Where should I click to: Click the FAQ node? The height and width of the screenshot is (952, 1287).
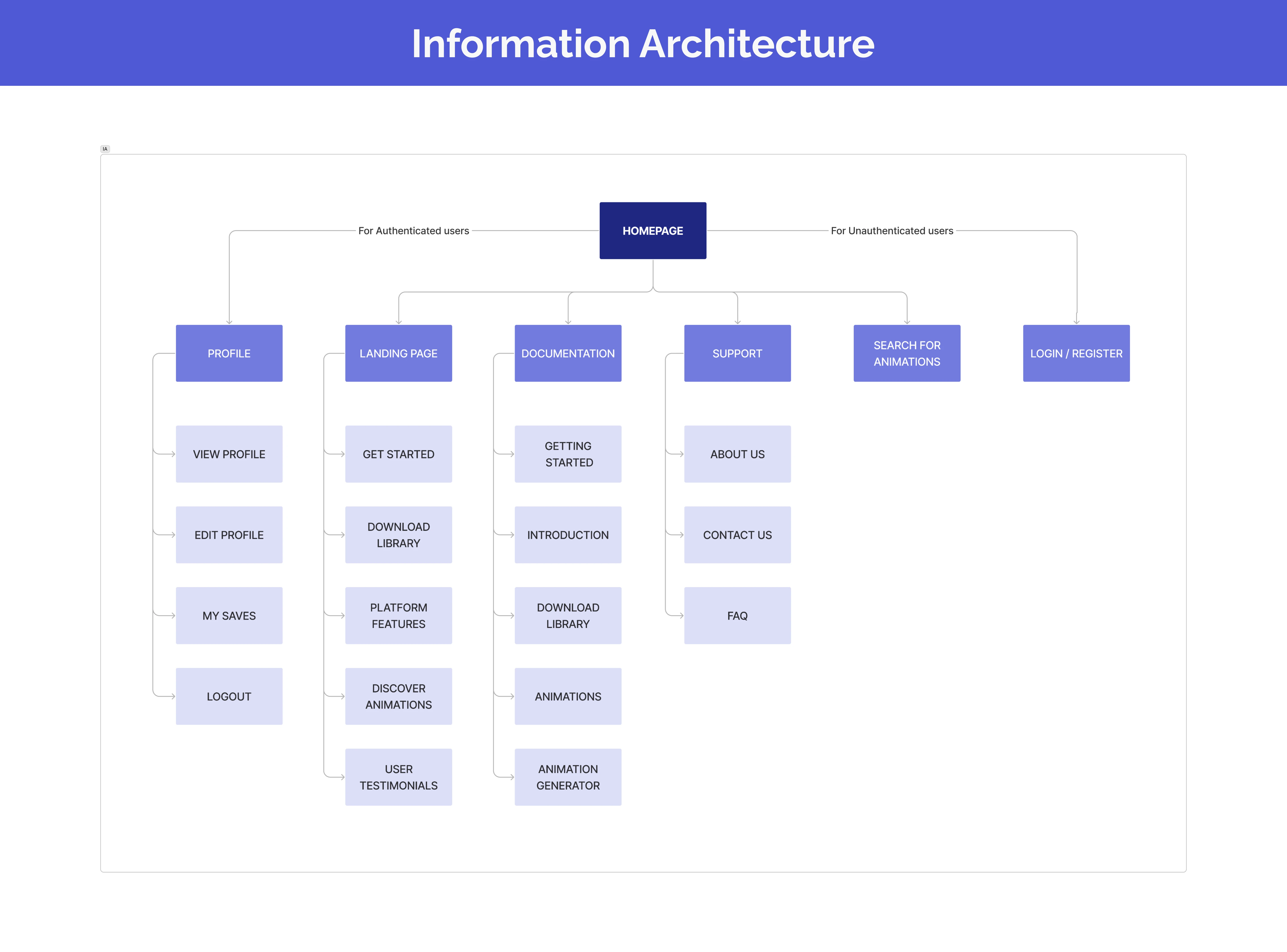coord(737,615)
